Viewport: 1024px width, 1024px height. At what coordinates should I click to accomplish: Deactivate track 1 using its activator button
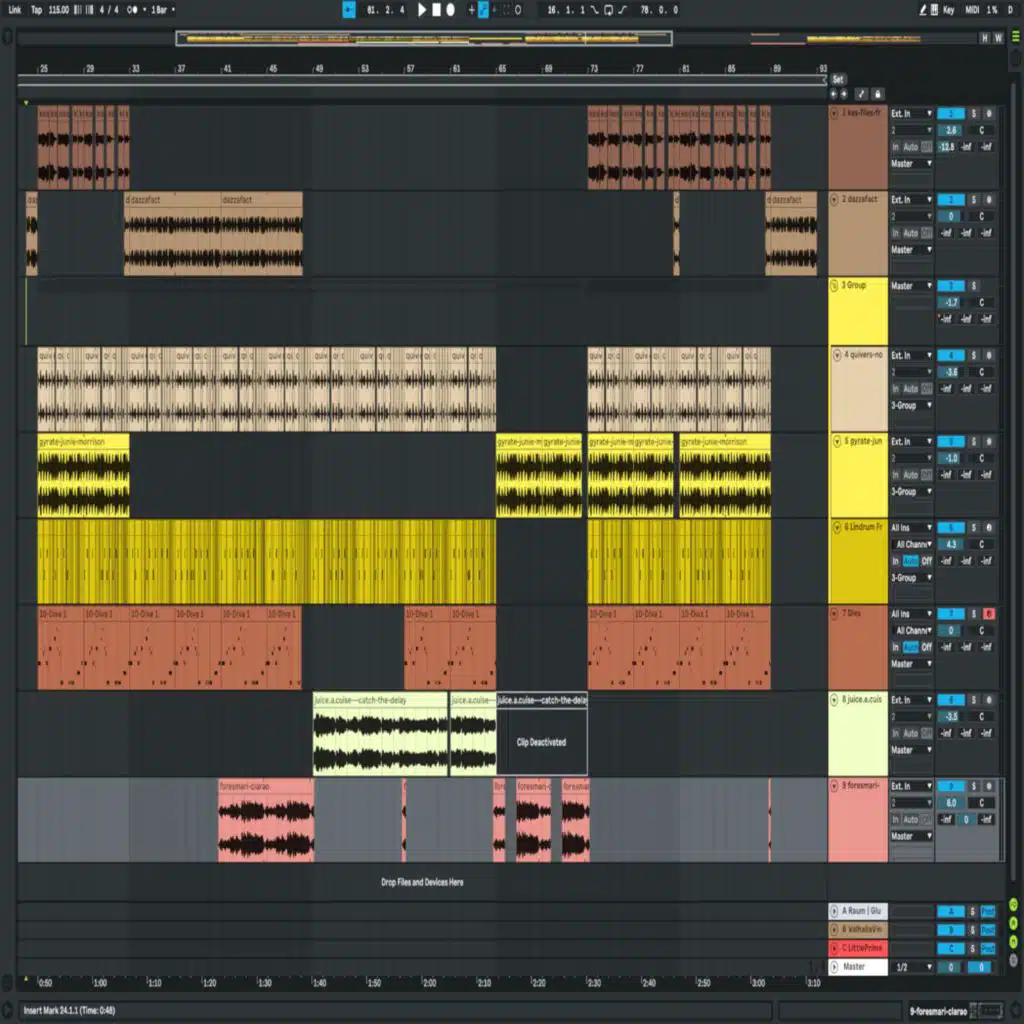950,114
